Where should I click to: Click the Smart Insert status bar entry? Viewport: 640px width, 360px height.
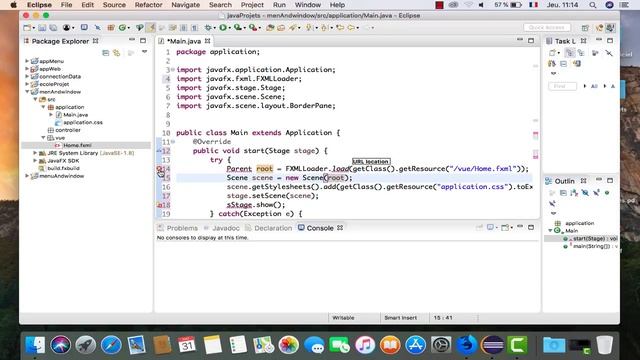pyautogui.click(x=400, y=318)
